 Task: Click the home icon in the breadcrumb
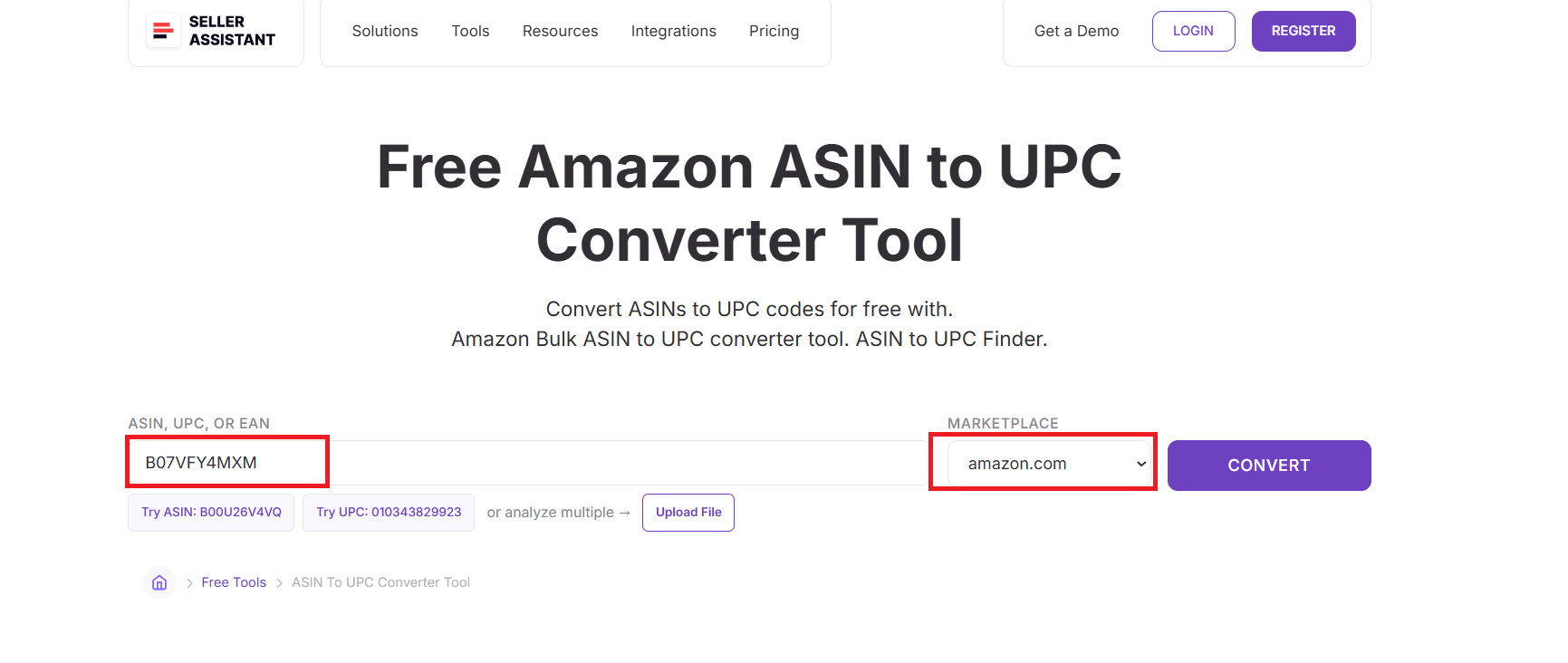159,582
